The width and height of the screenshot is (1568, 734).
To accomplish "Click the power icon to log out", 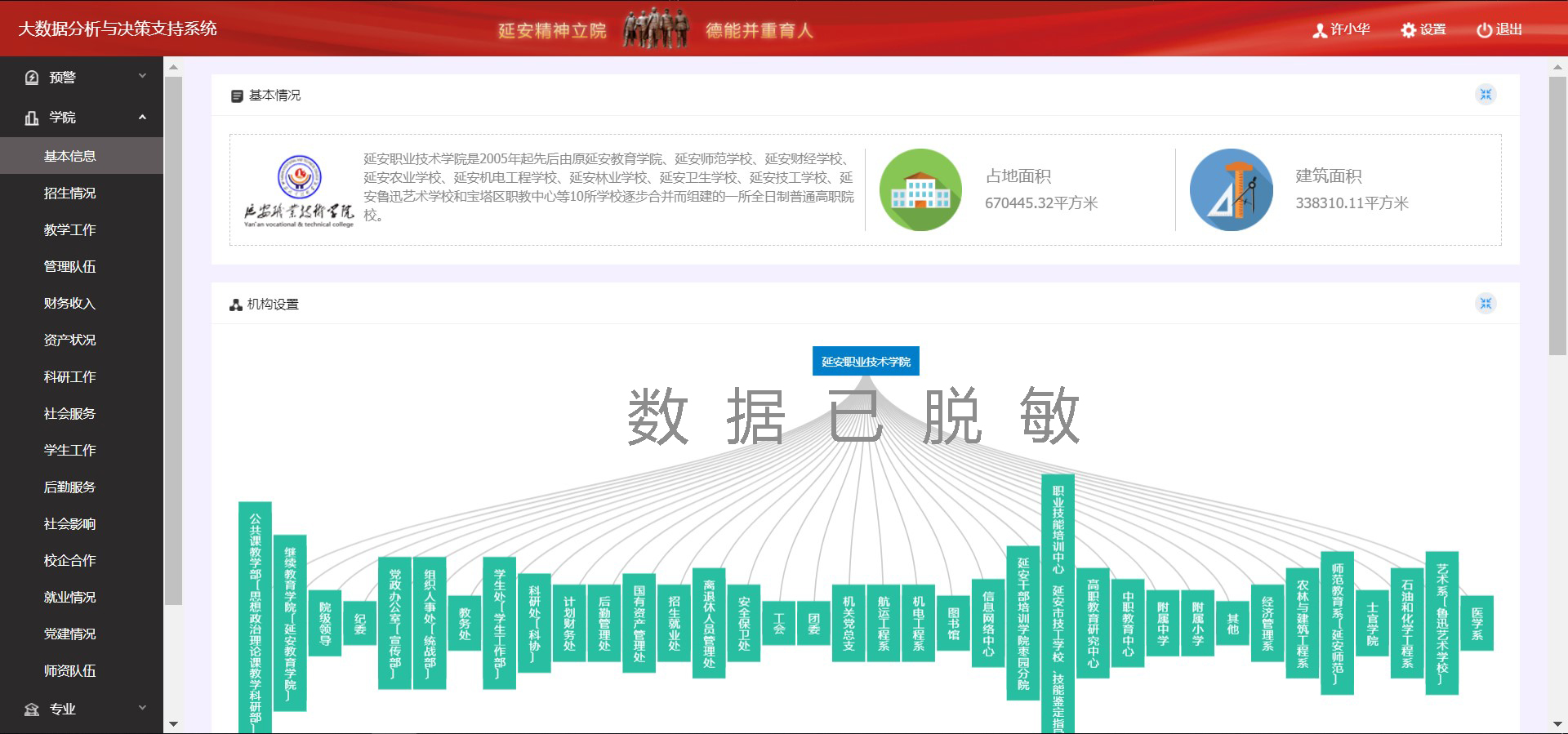I will click(1484, 30).
